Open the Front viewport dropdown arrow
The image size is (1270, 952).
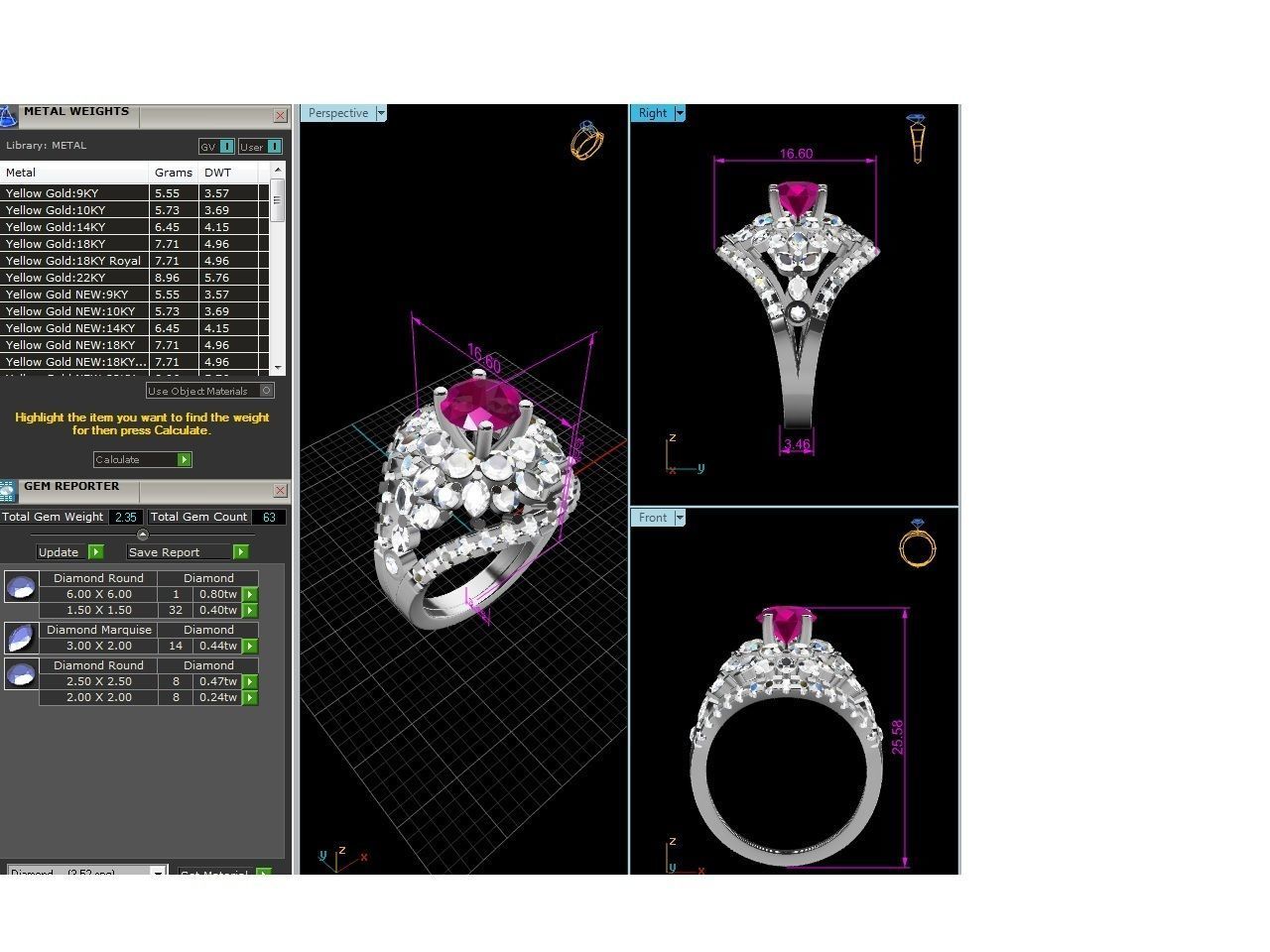pos(680,518)
